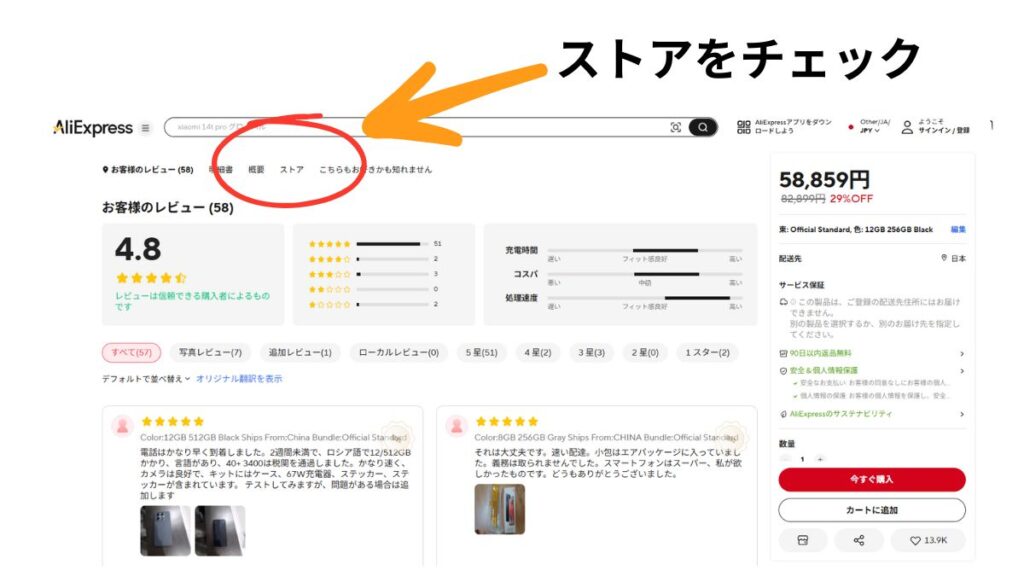Click the price 58,859円
This screenshot has height=576, width=1024.
click(824, 180)
